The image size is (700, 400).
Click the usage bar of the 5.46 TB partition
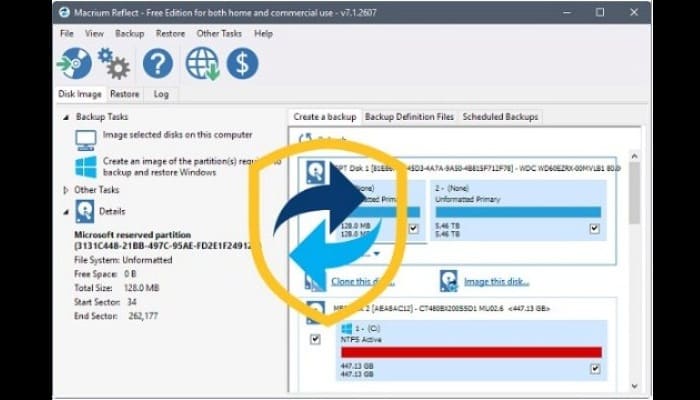(518, 212)
